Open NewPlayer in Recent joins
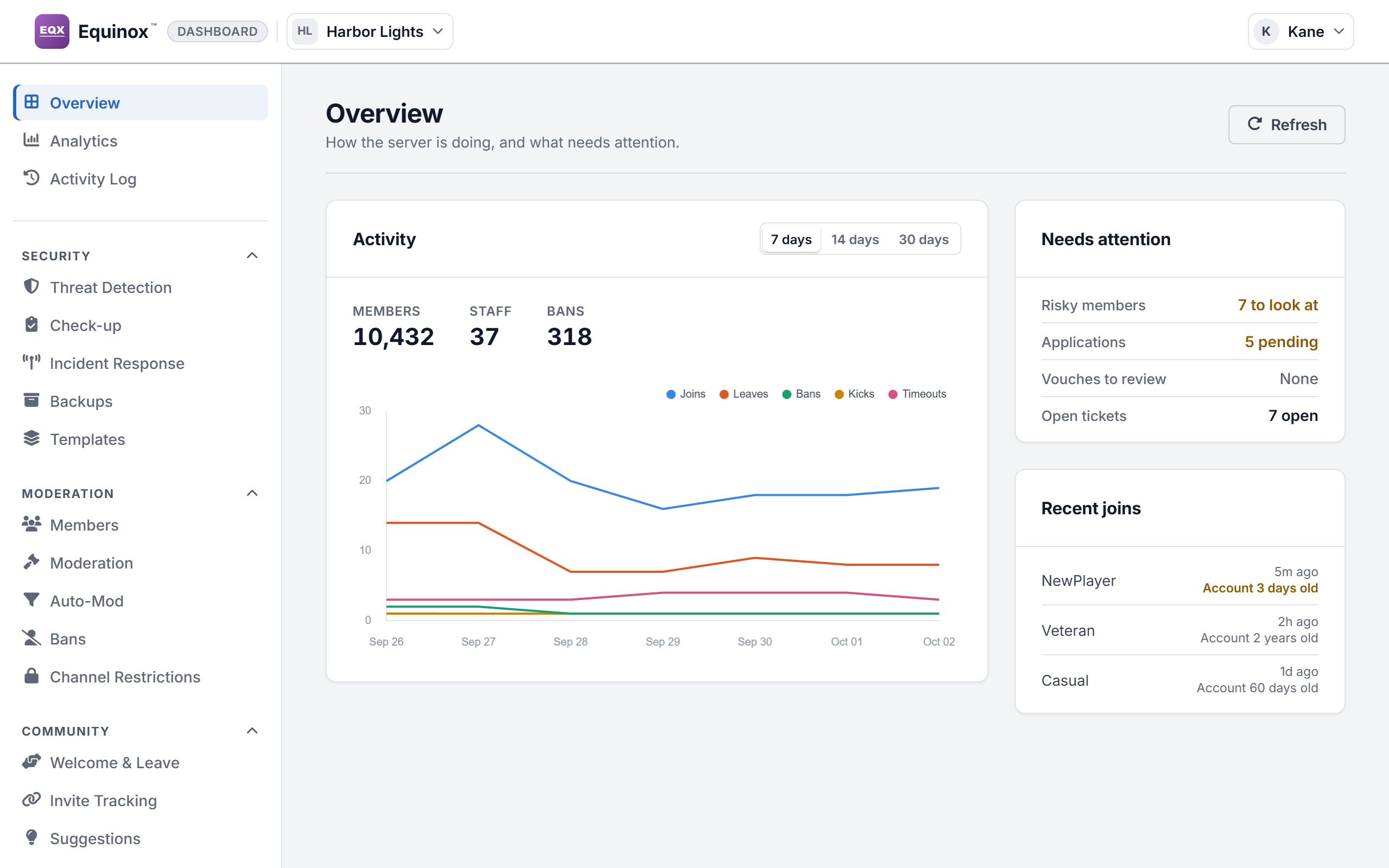This screenshot has width=1389, height=868. point(1180,580)
